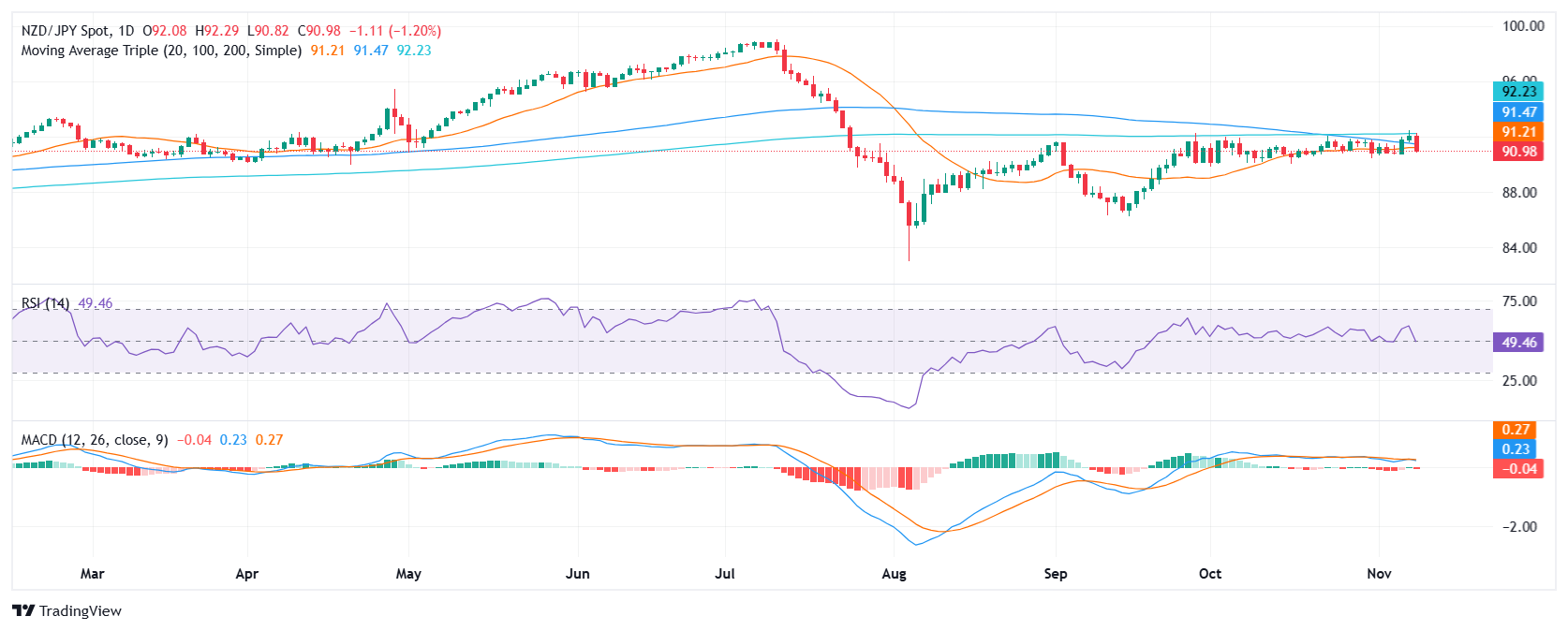Click the purple 49.46 RSI value tag
The width and height of the screenshot is (1568, 631).
pyautogui.click(x=1517, y=343)
